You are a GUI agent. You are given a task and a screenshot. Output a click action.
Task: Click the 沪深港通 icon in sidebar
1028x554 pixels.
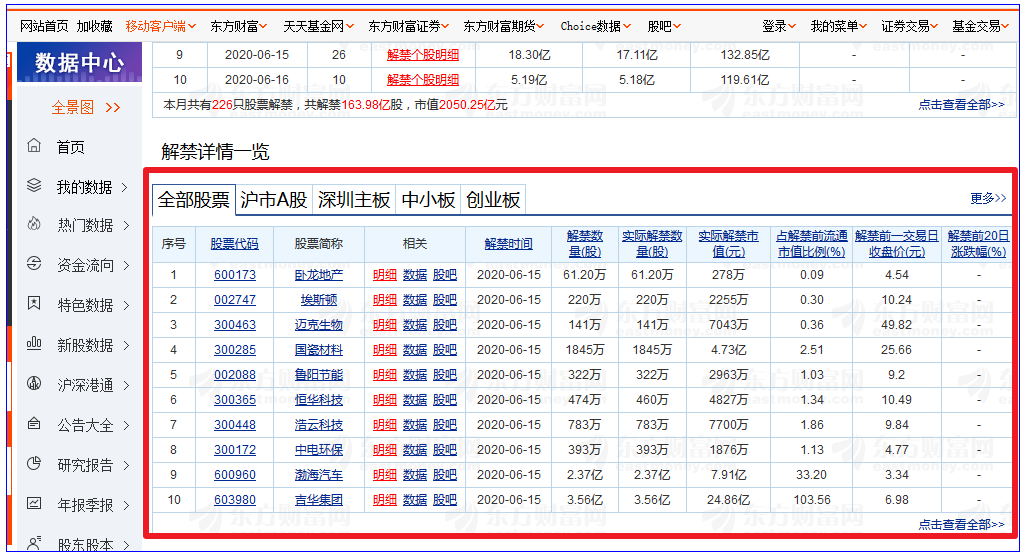click(34, 384)
